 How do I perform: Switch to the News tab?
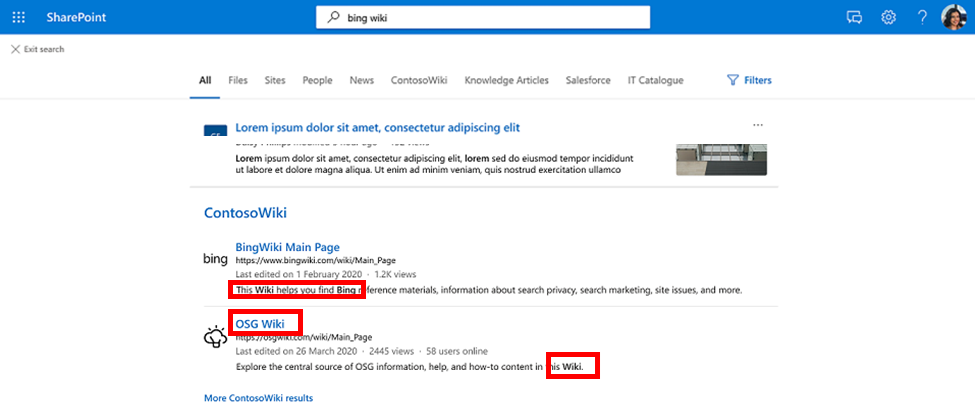[361, 80]
